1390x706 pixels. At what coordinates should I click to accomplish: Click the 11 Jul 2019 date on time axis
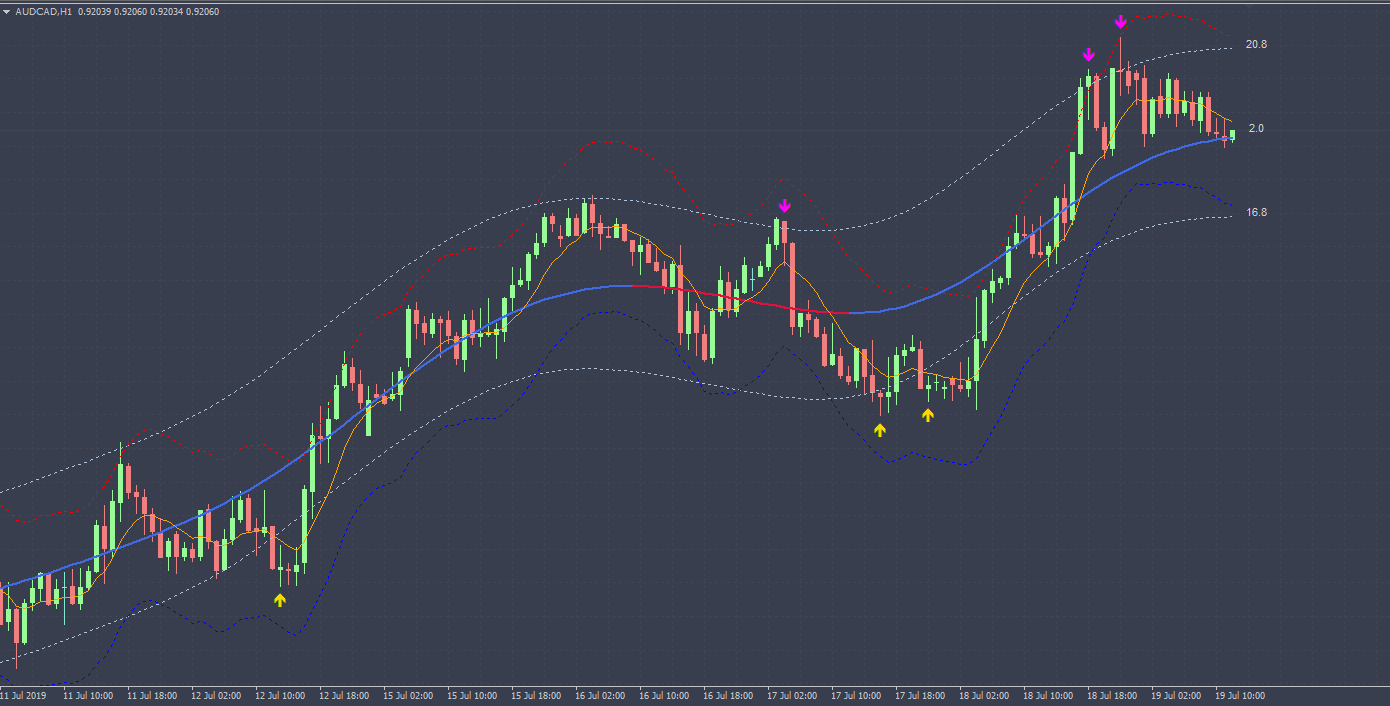coord(23,695)
